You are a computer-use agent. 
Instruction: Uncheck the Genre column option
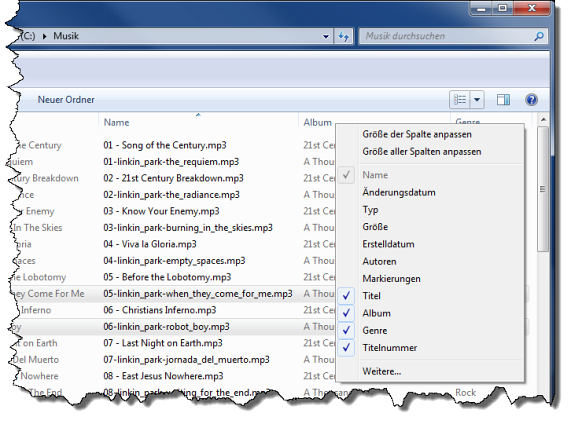pos(346,331)
